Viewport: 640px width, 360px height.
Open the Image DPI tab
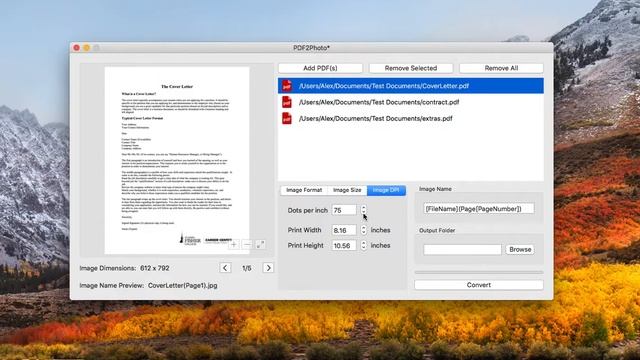pos(386,190)
